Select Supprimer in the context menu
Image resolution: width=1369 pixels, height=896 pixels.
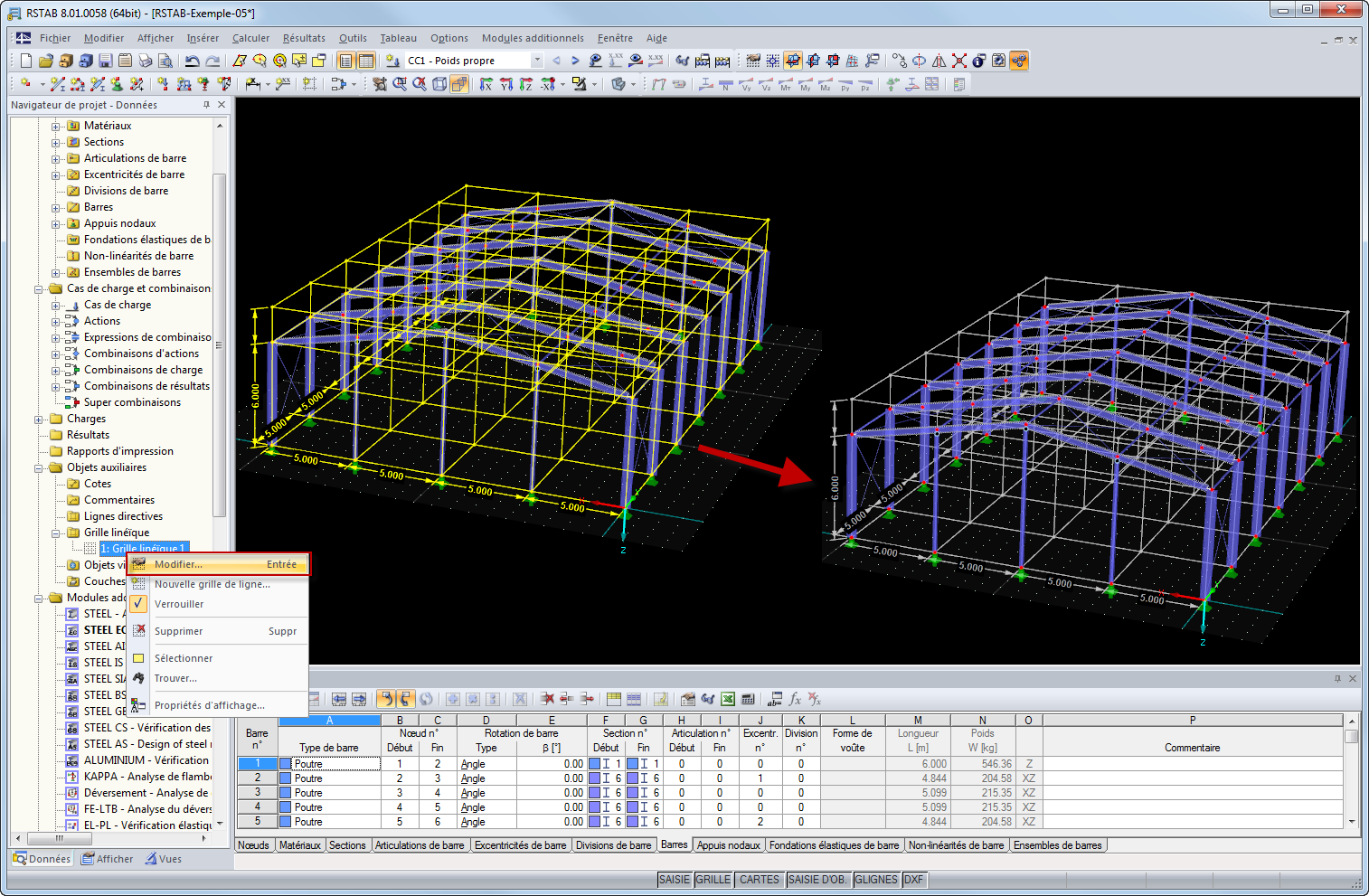[x=178, y=631]
